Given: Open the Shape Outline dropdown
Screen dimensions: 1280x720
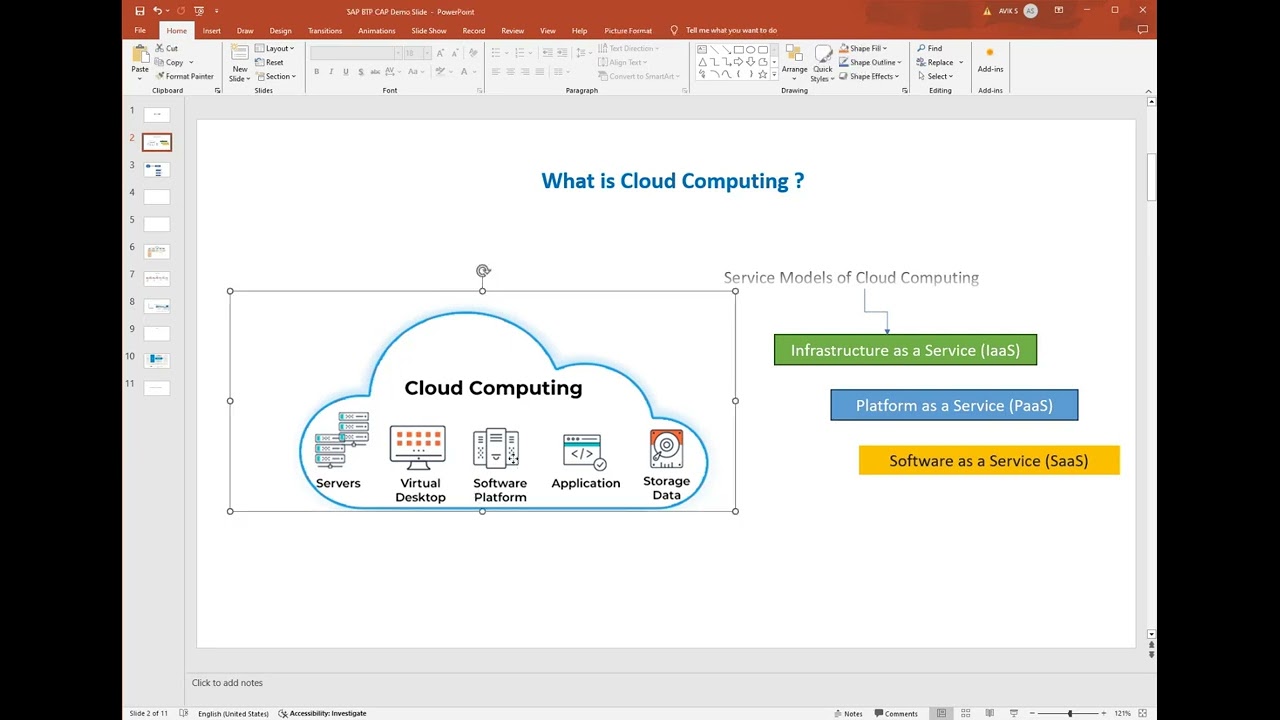Looking at the screenshot, I should tap(869, 62).
